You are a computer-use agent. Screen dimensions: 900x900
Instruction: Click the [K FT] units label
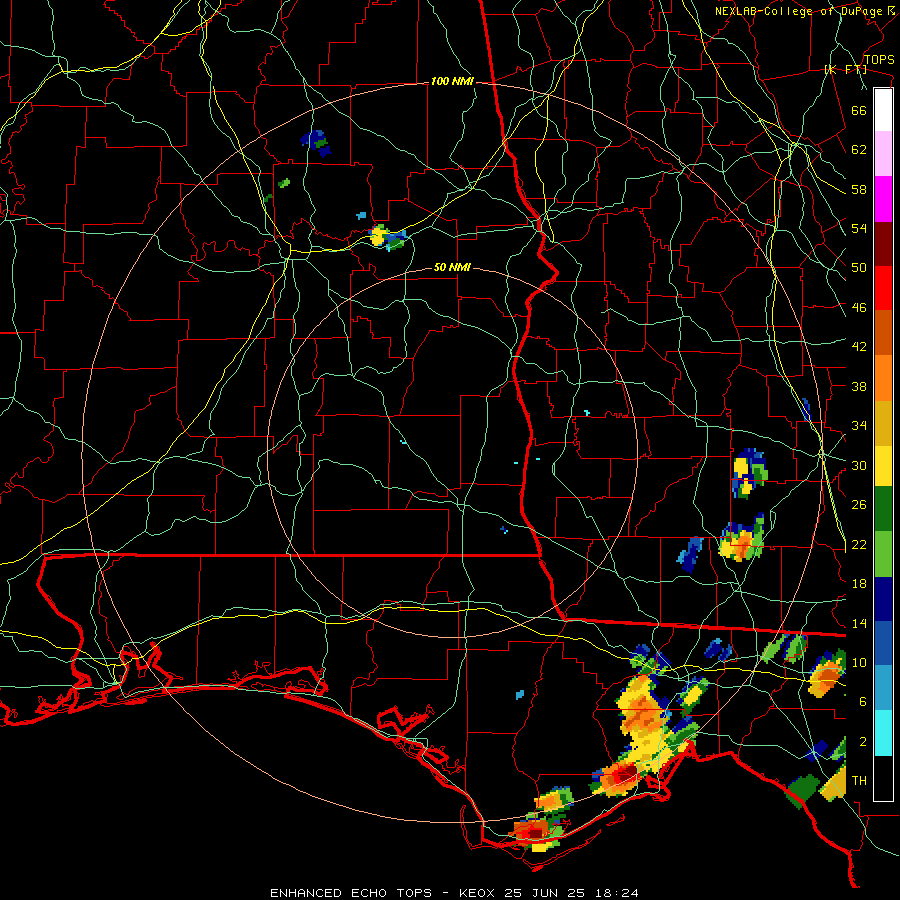(845, 70)
